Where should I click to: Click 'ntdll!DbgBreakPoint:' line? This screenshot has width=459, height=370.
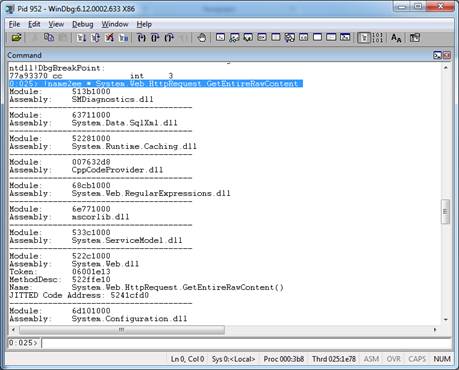point(57,68)
